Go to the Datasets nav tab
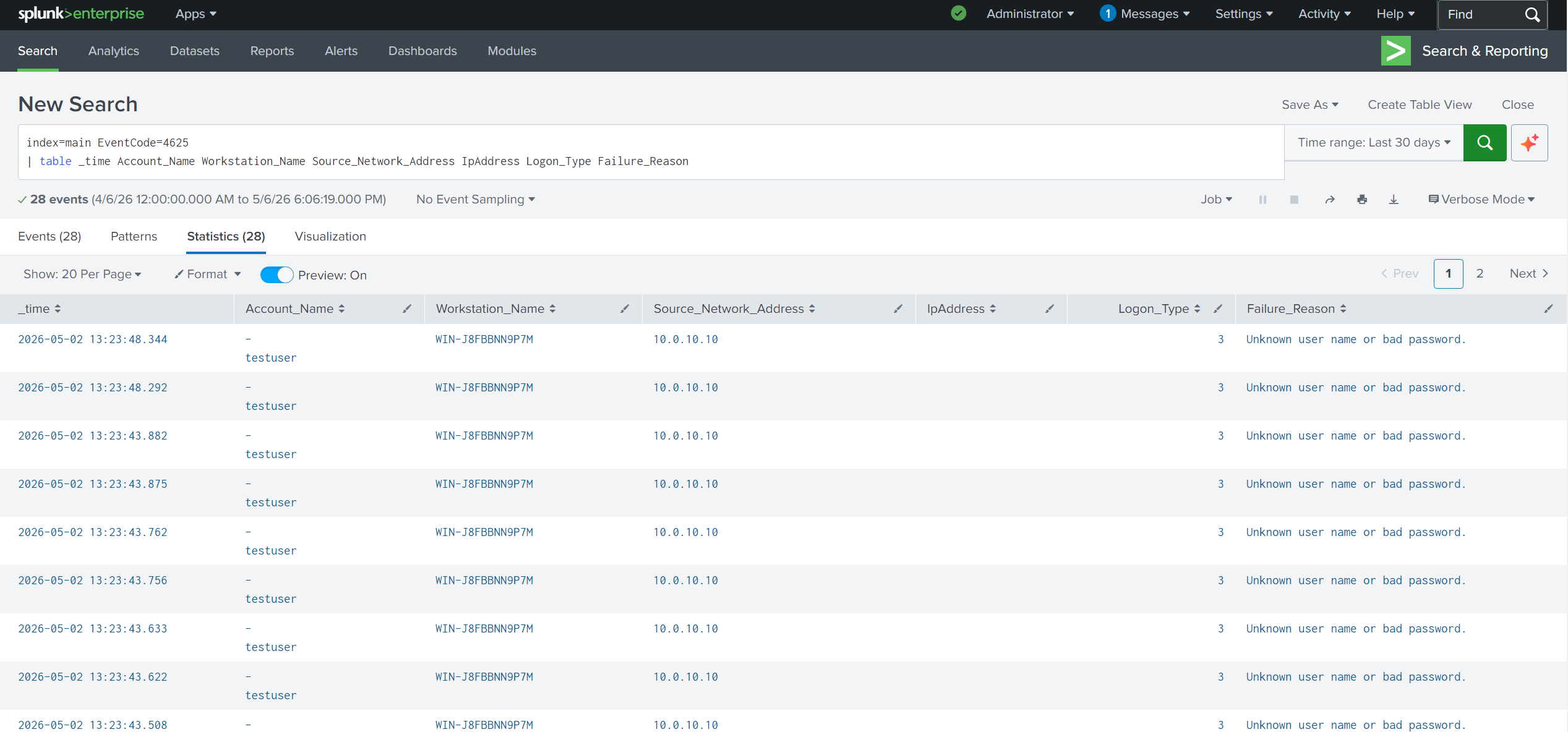The width and height of the screenshot is (1568, 732). 195,51
